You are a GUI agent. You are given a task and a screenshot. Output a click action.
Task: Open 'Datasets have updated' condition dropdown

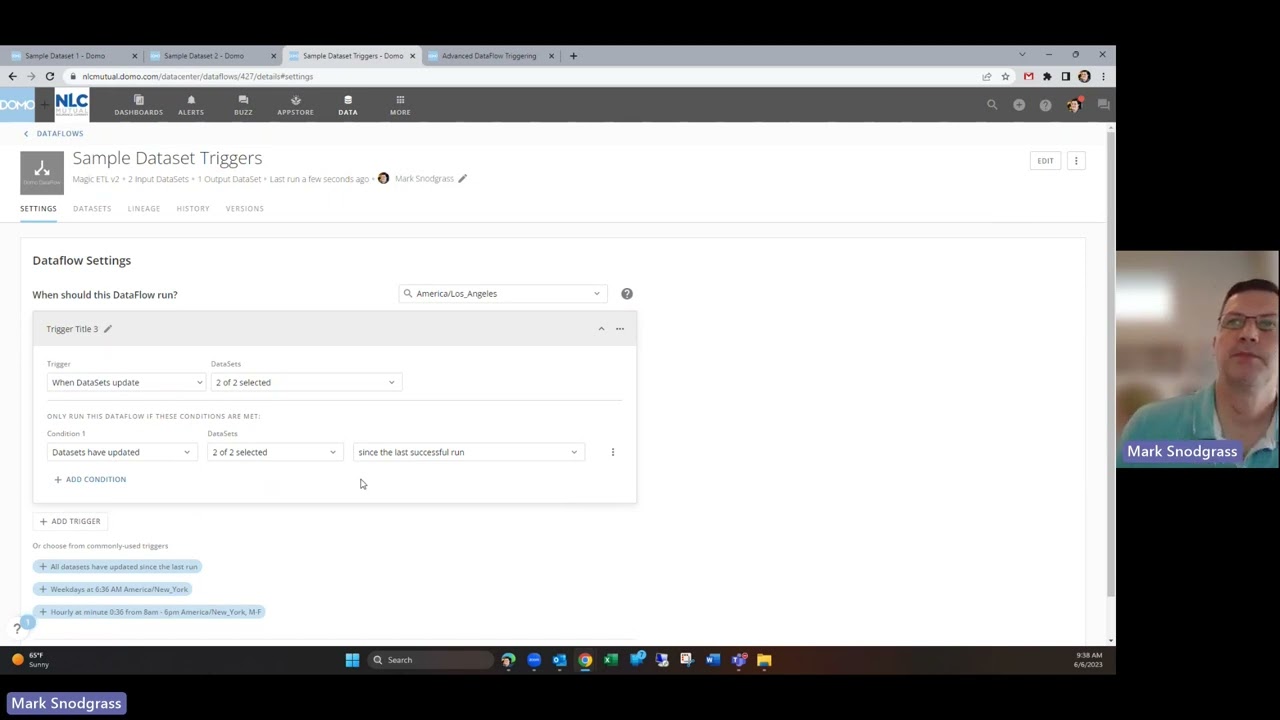[120, 452]
